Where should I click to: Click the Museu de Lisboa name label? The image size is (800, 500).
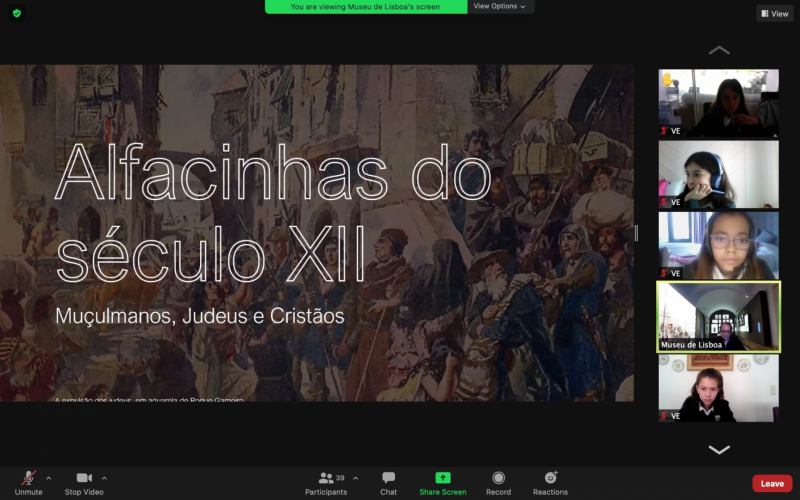tap(691, 345)
